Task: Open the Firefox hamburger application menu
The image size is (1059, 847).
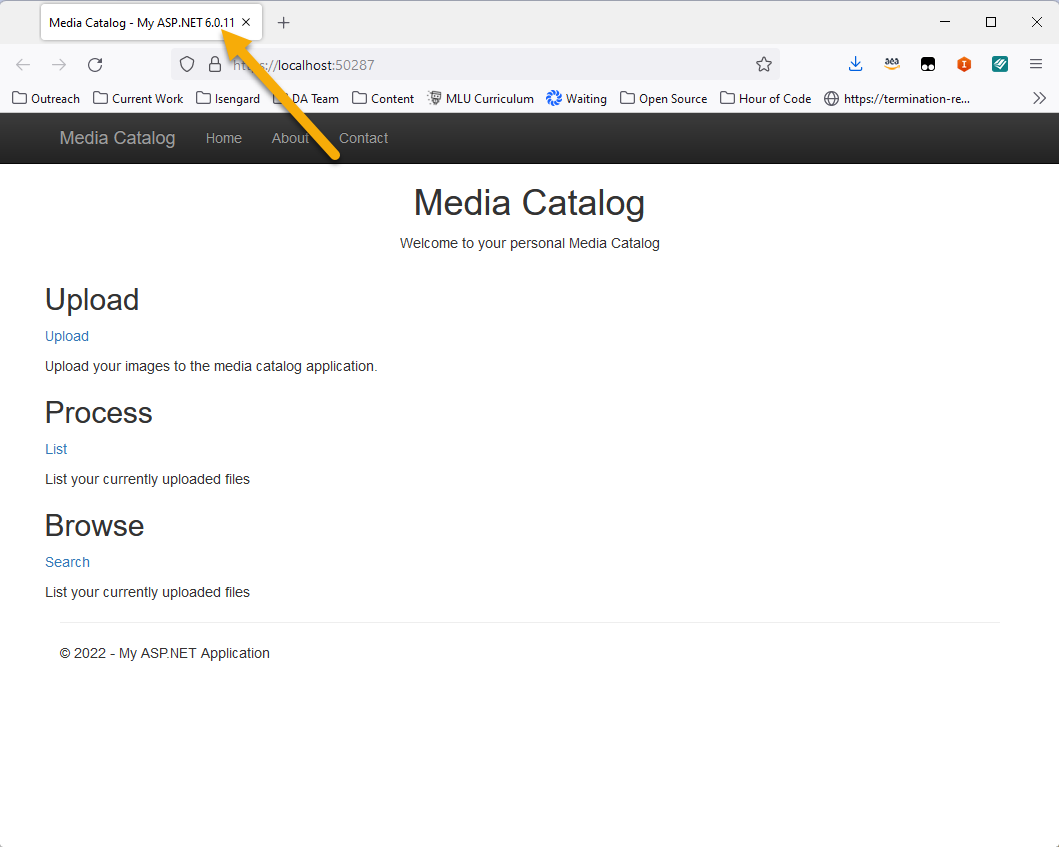Action: click(1036, 65)
